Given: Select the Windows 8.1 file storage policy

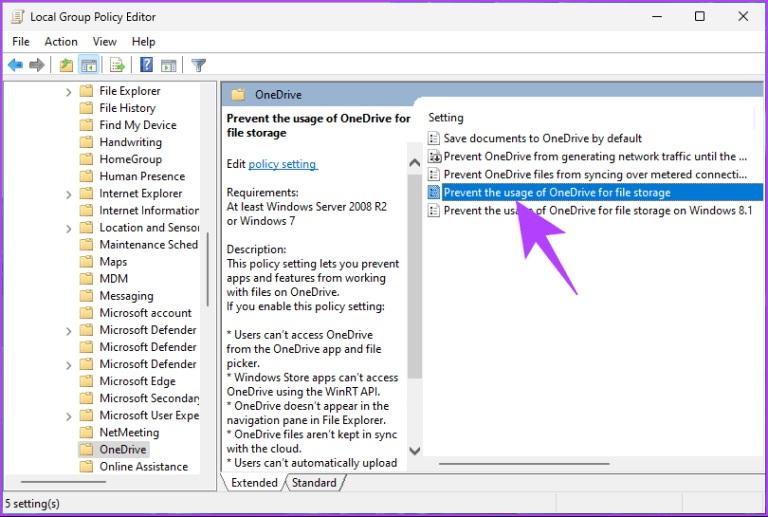Looking at the screenshot, I should point(597,211).
